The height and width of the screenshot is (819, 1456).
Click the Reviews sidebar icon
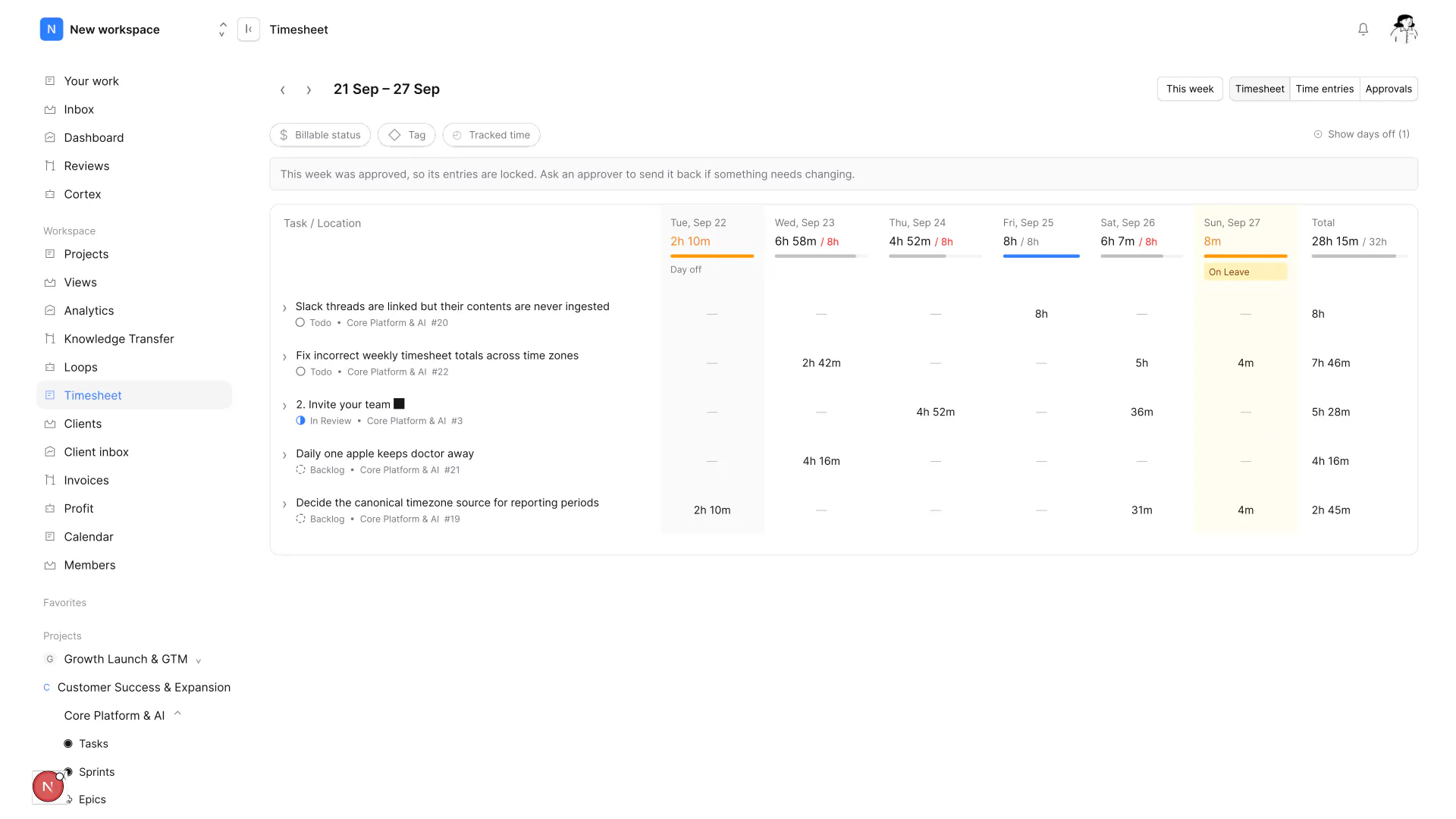50,165
